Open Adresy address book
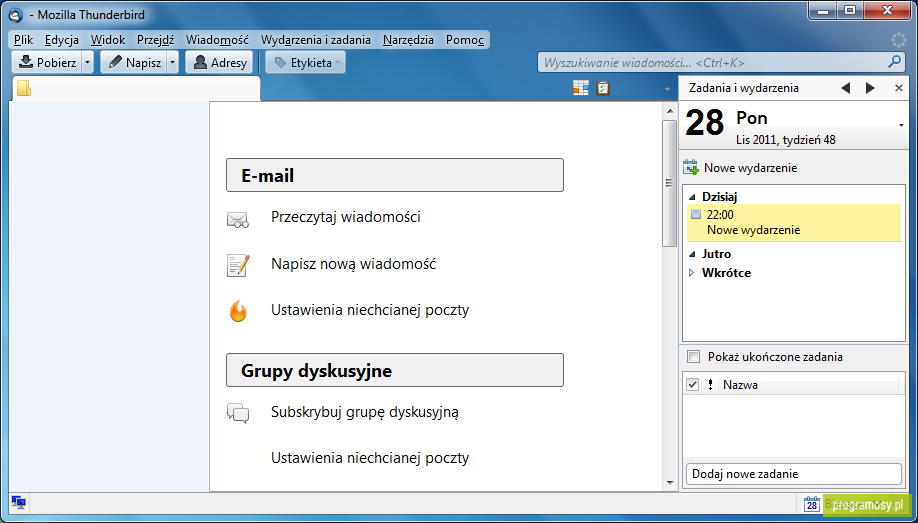 click(x=219, y=62)
